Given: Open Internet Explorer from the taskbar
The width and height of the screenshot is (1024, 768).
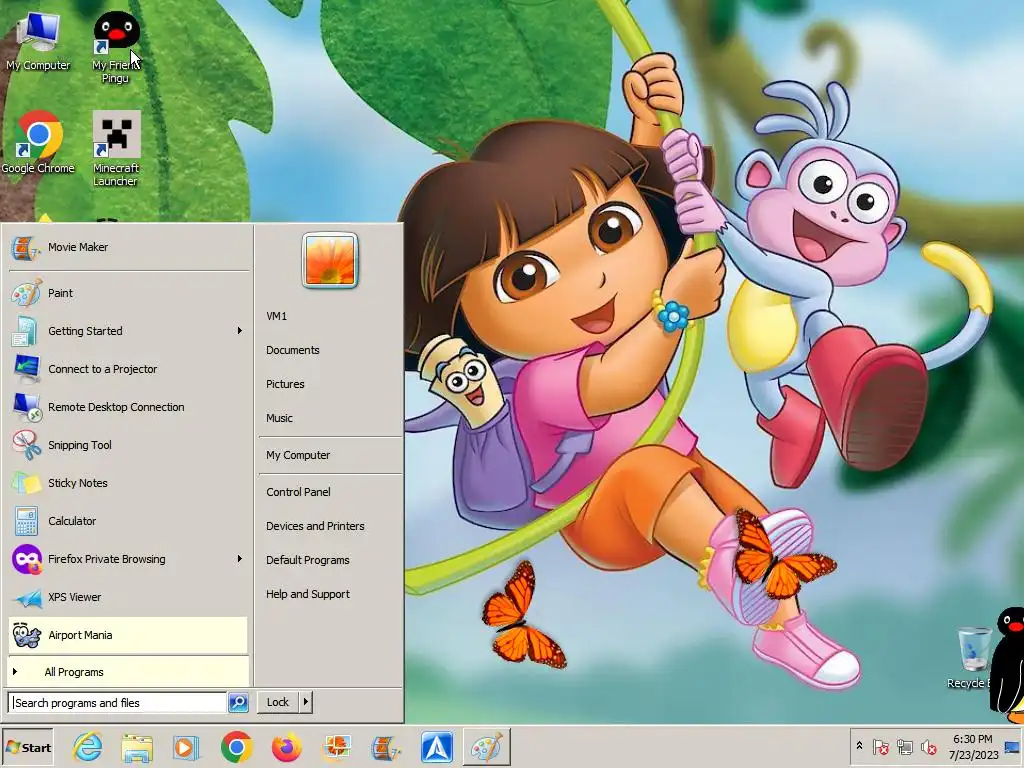Looking at the screenshot, I should pyautogui.click(x=88, y=748).
